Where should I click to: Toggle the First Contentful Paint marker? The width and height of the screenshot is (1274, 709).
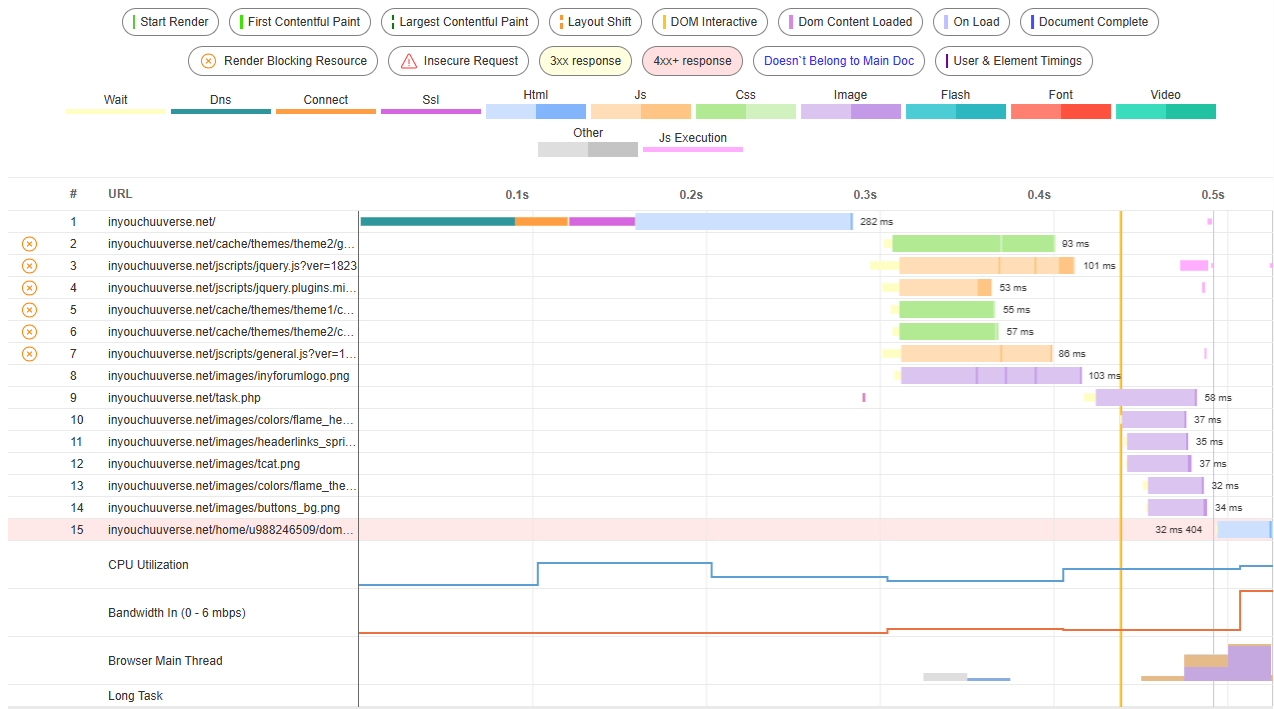(300, 22)
